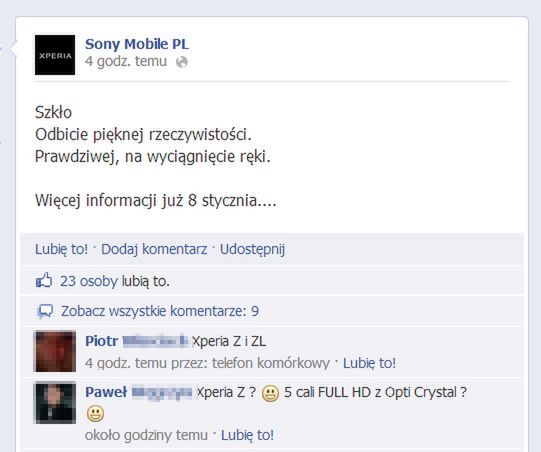Open the Xperia profile picture
Image resolution: width=541 pixels, height=452 pixels.
(x=55, y=55)
